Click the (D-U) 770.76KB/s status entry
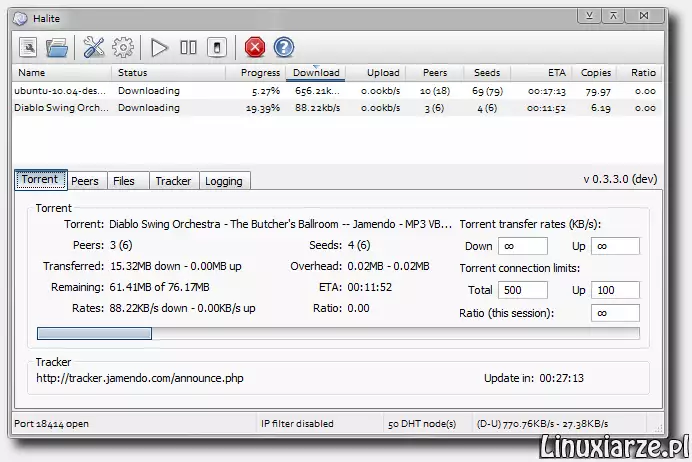 click(542, 424)
